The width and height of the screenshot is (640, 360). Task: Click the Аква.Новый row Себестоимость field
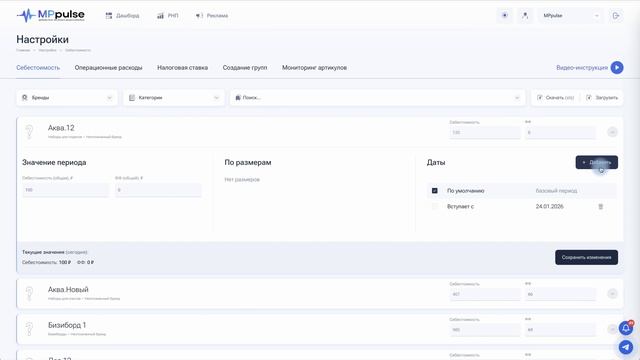click(485, 294)
